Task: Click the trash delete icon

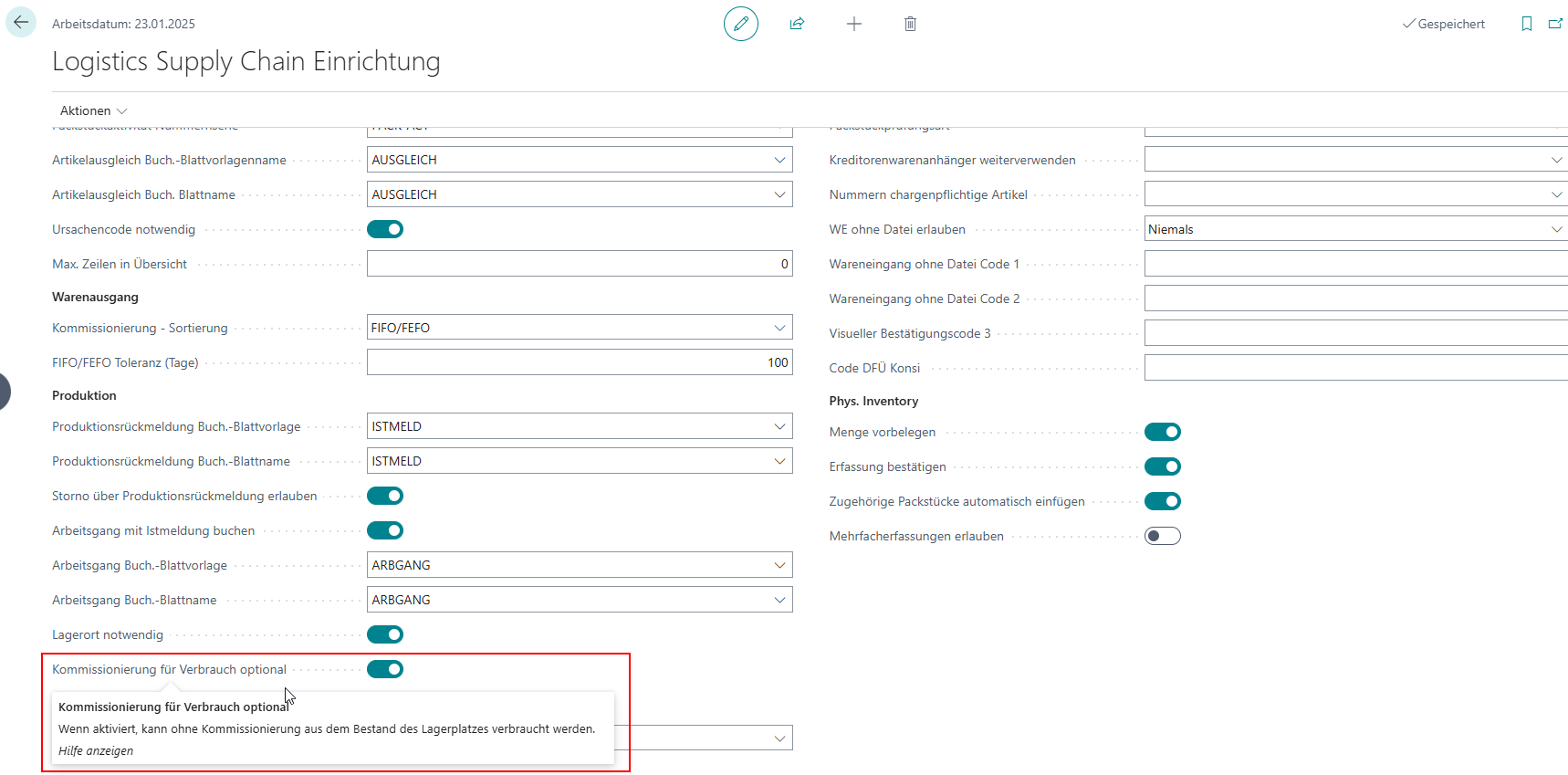Action: [910, 24]
